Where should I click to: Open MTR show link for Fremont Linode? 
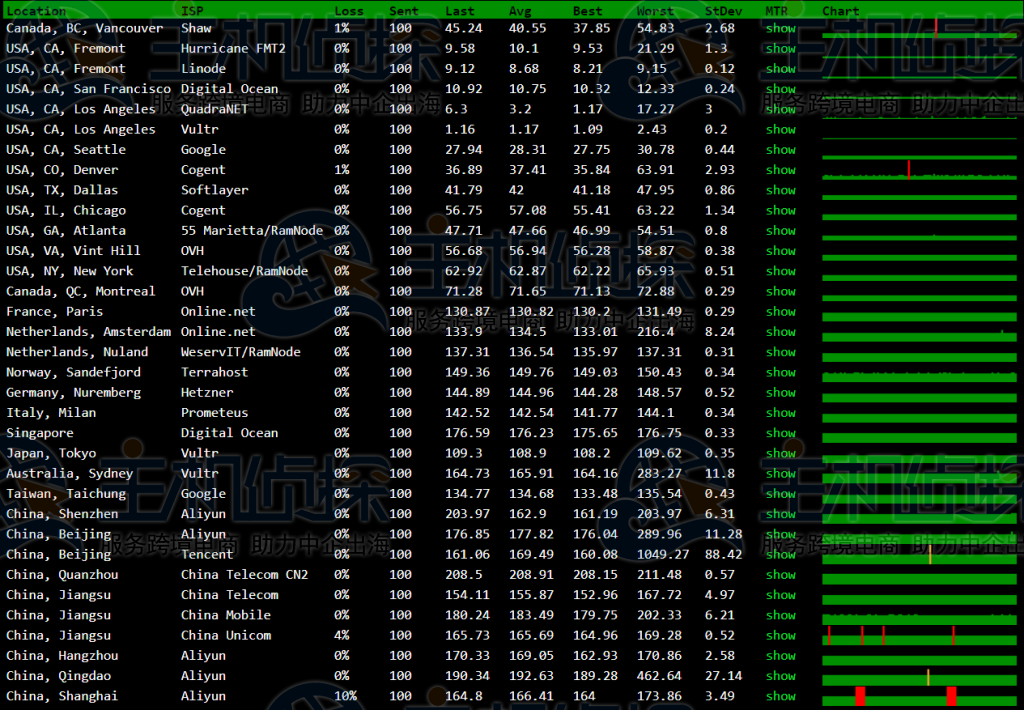pyautogui.click(x=780, y=69)
